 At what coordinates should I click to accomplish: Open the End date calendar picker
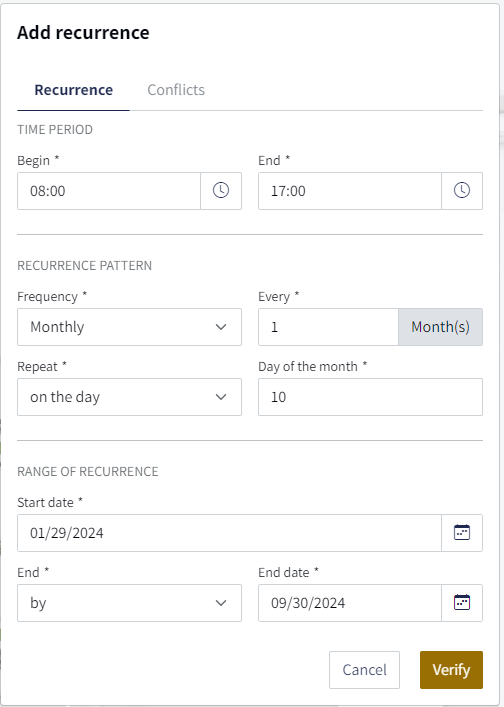(462, 603)
